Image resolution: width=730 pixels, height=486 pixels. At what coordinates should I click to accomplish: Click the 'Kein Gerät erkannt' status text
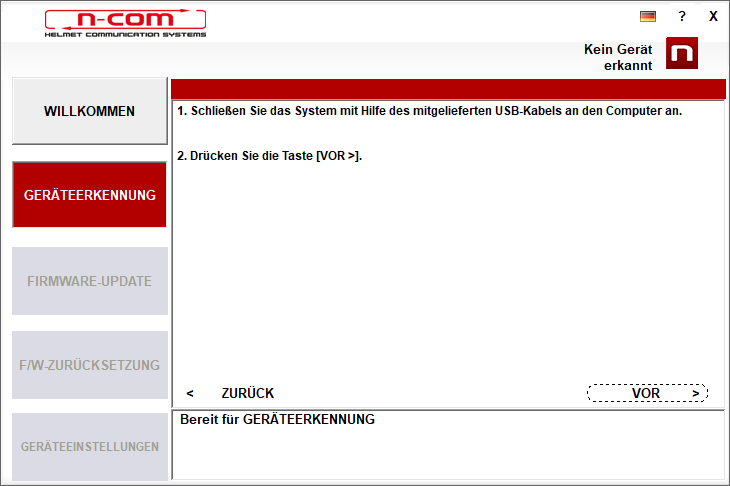(618, 57)
